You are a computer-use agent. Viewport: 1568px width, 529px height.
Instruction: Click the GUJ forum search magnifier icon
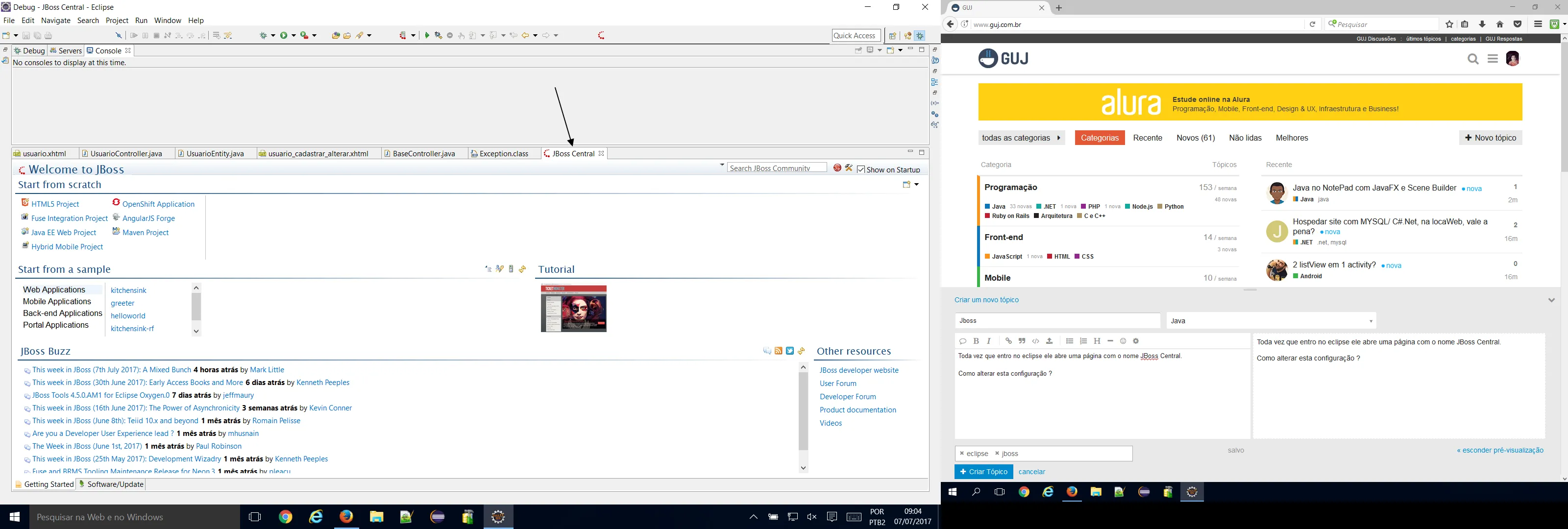tap(1472, 59)
